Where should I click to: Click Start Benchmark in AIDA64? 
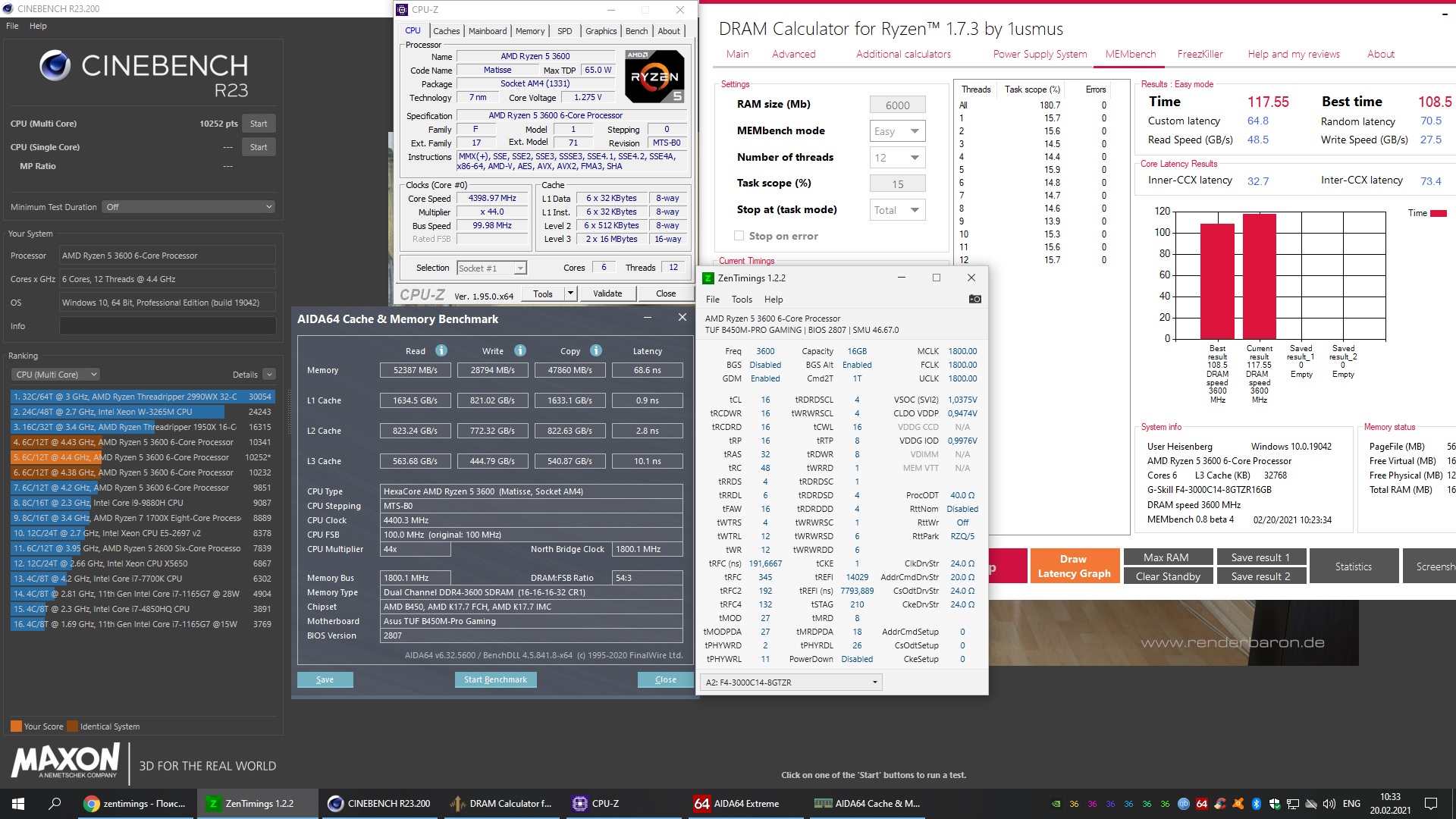[x=495, y=679]
